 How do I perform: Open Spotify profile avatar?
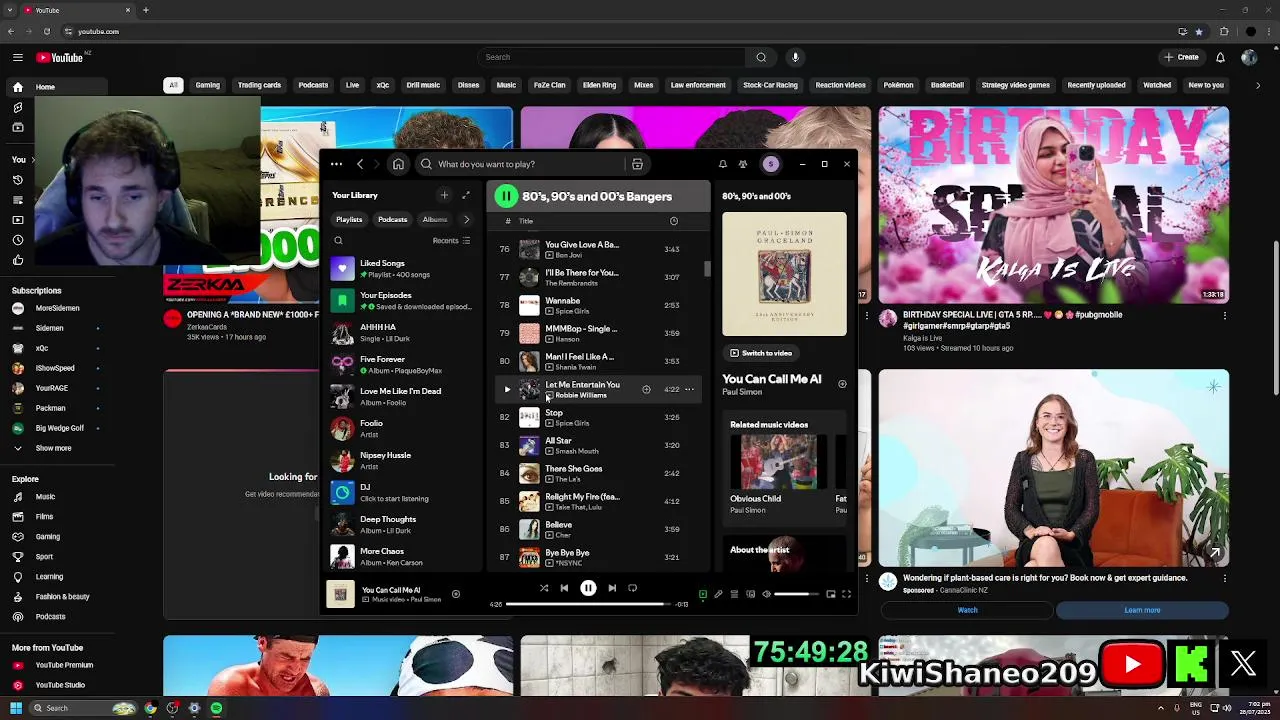coord(771,164)
